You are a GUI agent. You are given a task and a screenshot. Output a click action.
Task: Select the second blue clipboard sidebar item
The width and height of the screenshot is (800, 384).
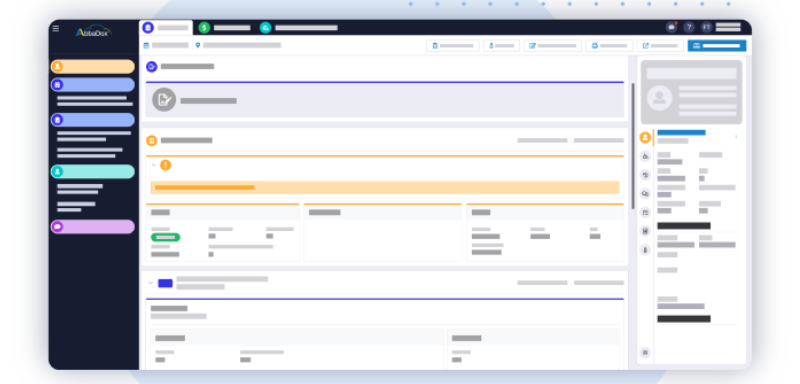click(92, 120)
